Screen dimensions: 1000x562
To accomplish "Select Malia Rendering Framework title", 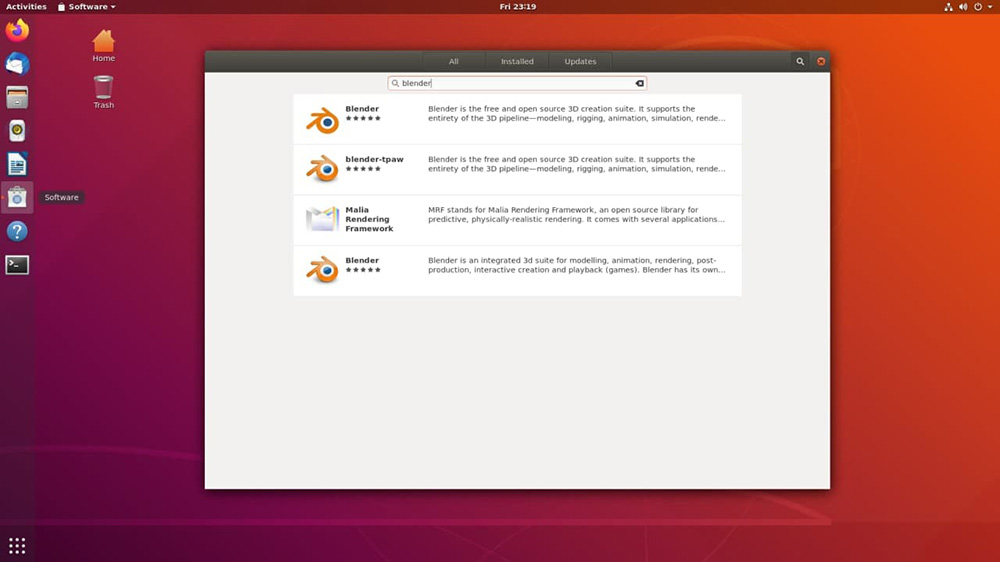I will (369, 219).
